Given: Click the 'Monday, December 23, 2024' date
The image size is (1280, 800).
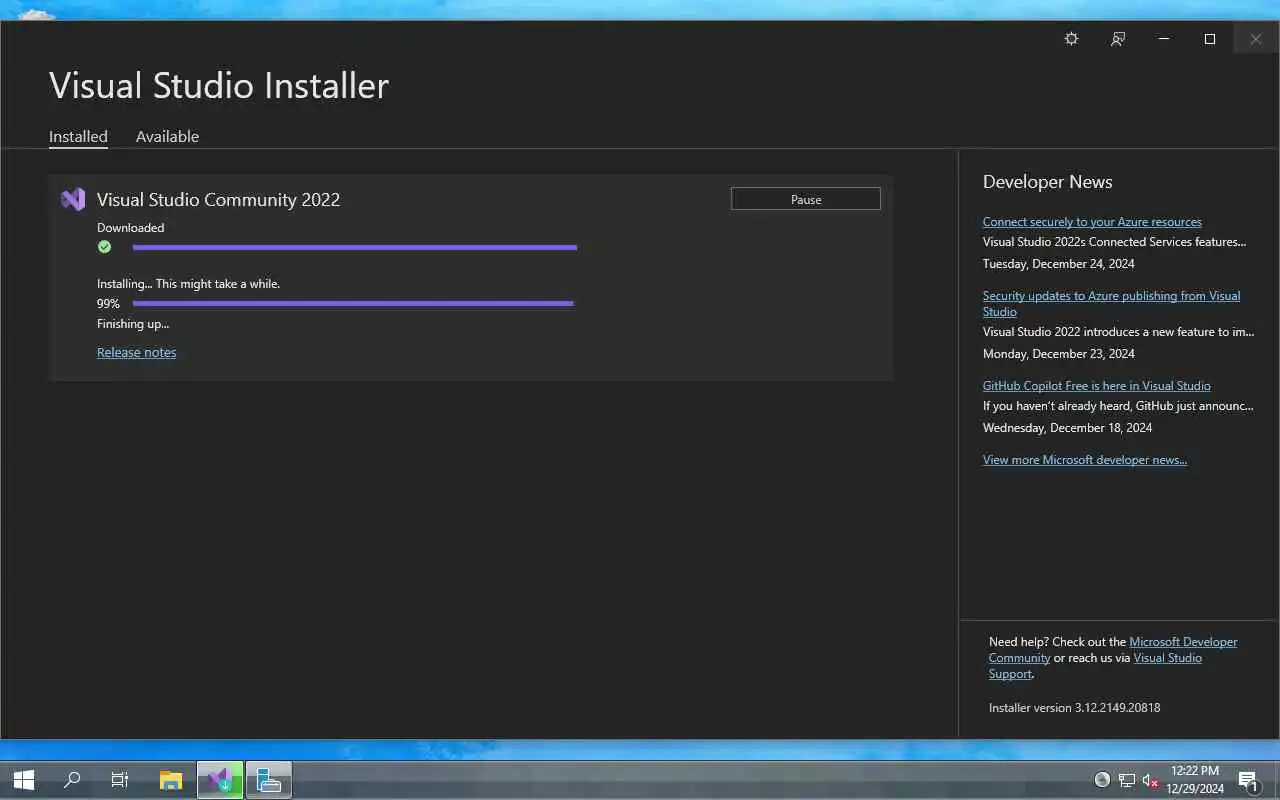Looking at the screenshot, I should click(x=1058, y=354).
